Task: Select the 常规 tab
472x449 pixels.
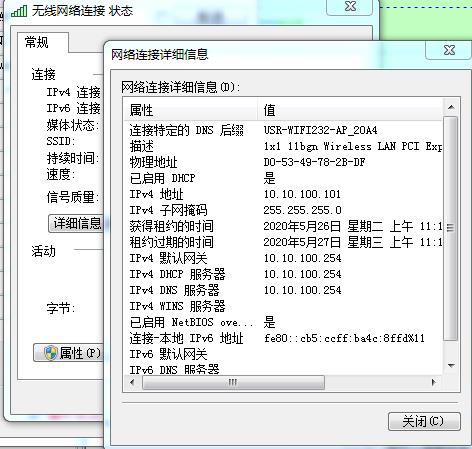Action: tap(37, 42)
